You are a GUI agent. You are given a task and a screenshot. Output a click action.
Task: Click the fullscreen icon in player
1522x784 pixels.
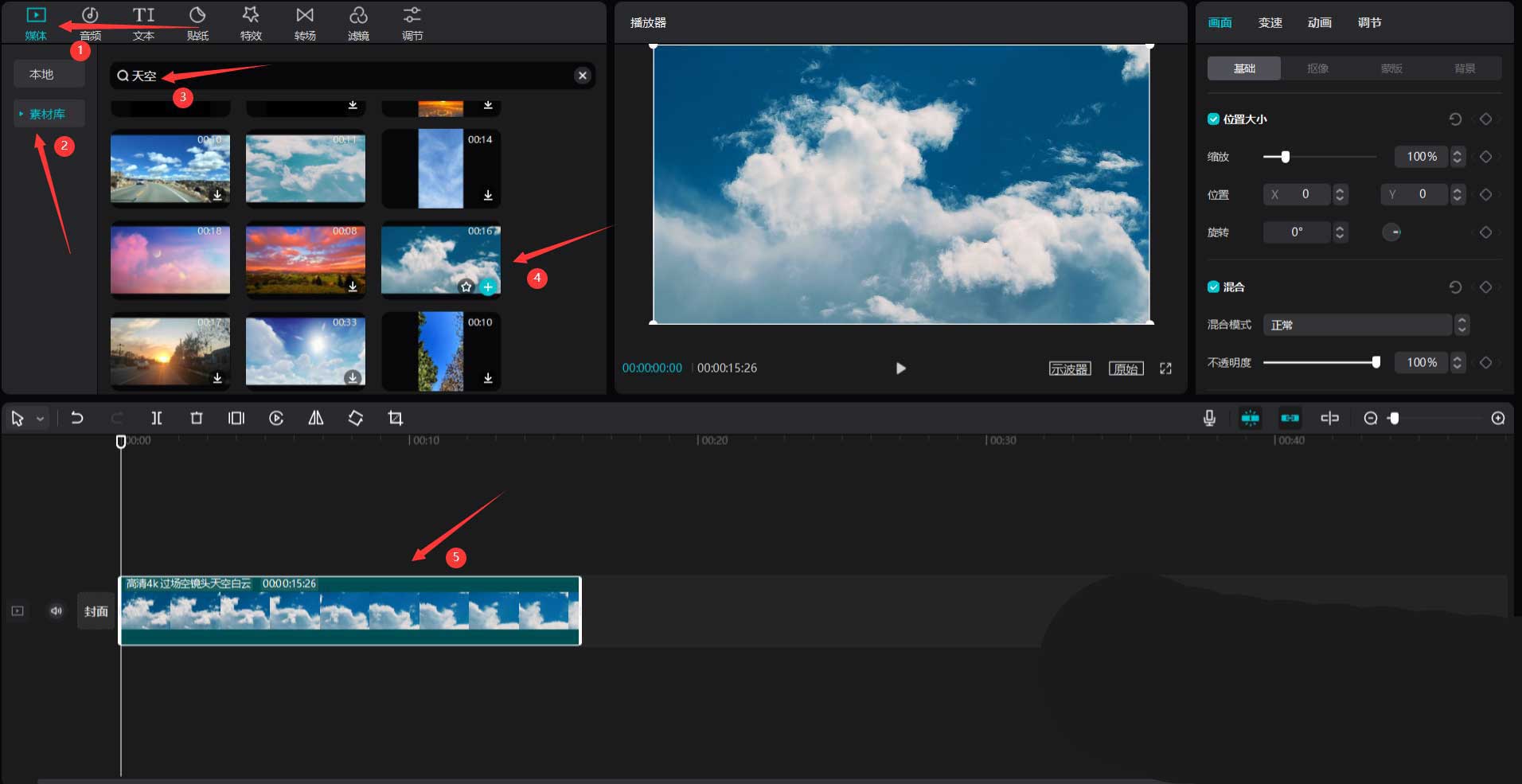click(1165, 369)
